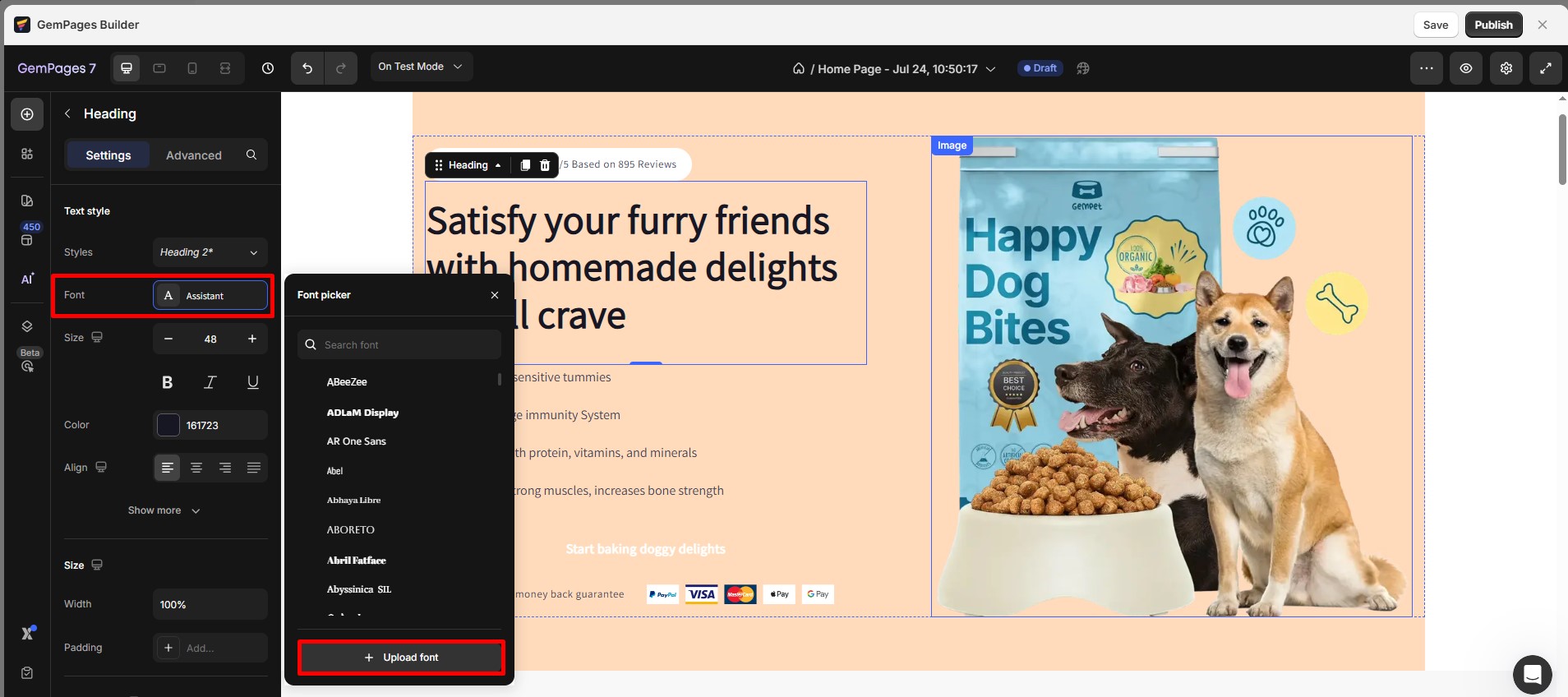Switch to the Advanced tab

pyautogui.click(x=194, y=155)
